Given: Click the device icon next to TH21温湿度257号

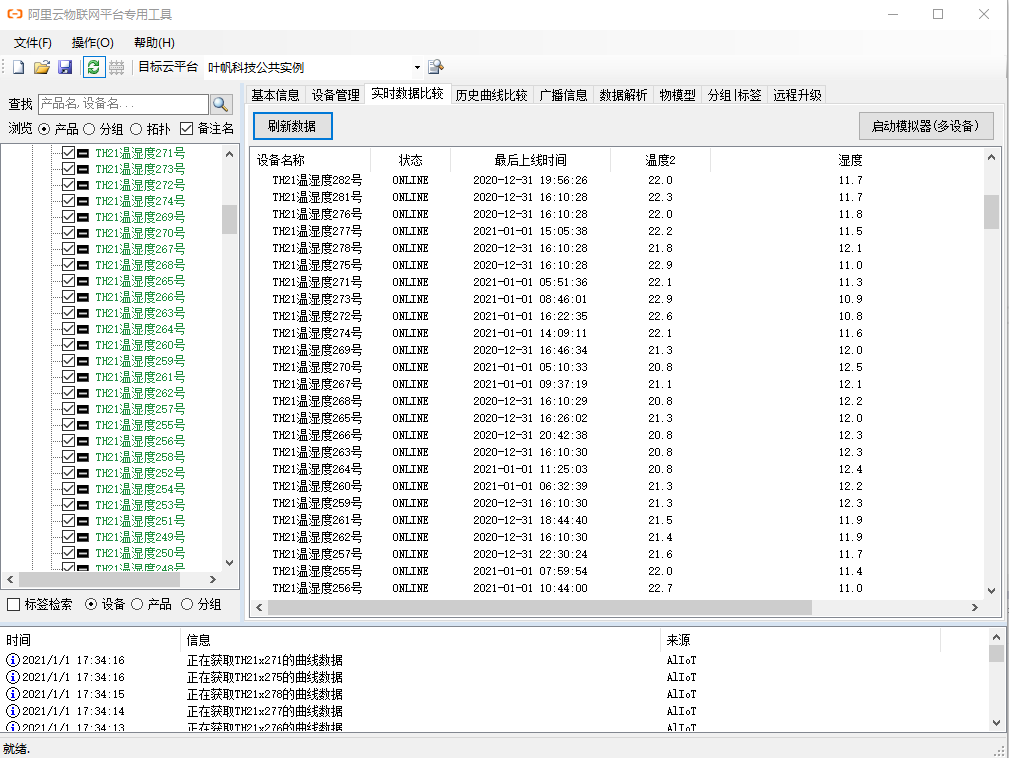Looking at the screenshot, I should (x=83, y=409).
